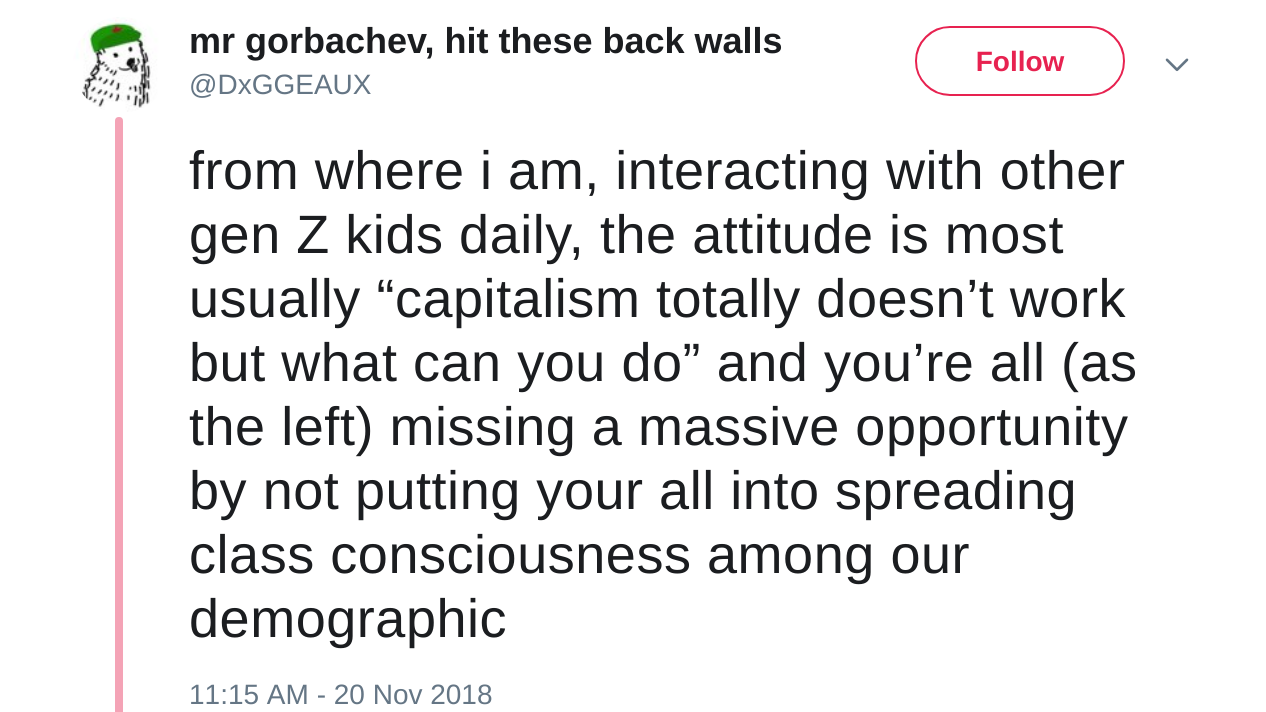Image resolution: width=1266 pixels, height=712 pixels.
Task: Click the tweet options chevron arrow
Action: tap(1177, 65)
